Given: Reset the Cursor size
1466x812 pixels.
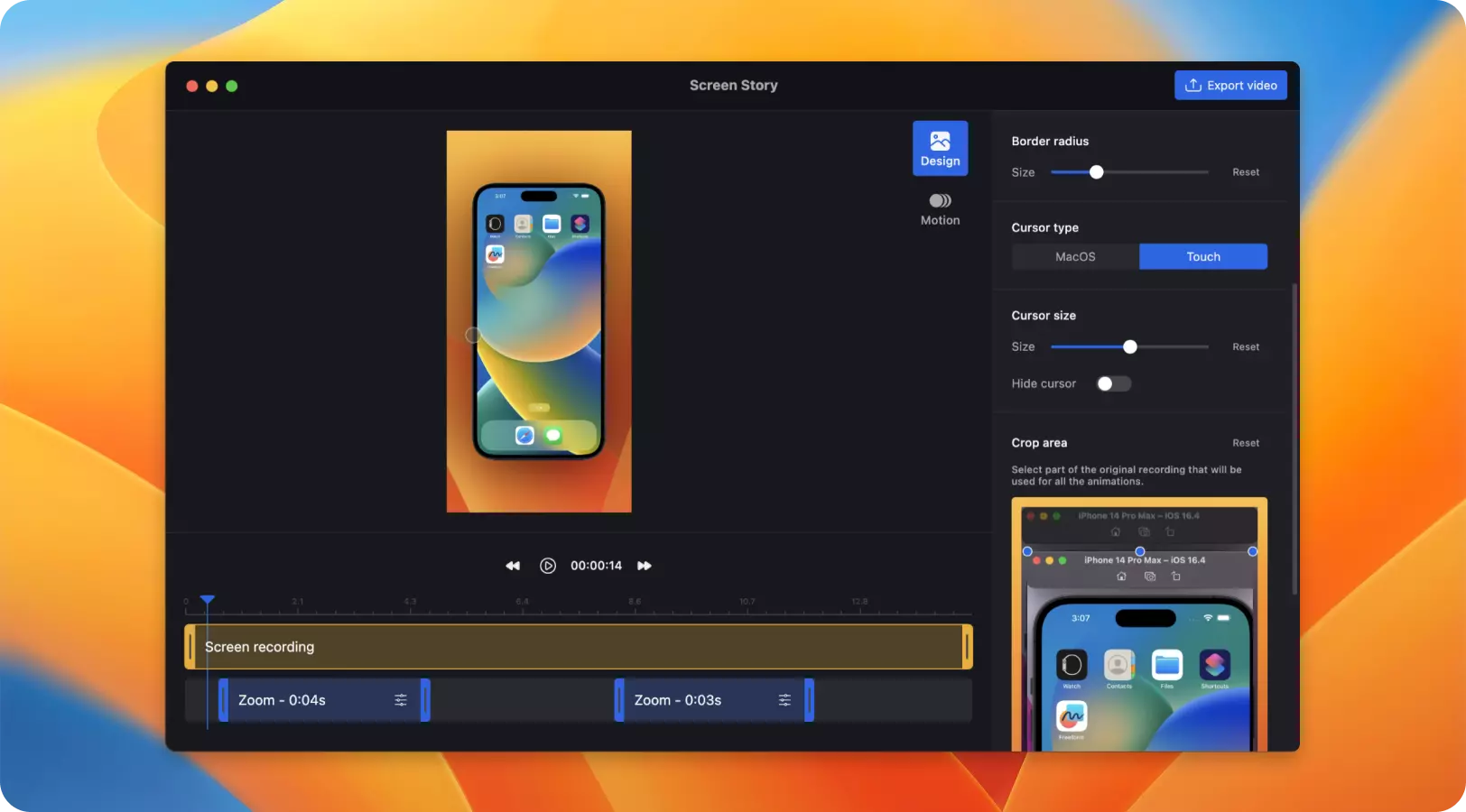Looking at the screenshot, I should (1246, 346).
